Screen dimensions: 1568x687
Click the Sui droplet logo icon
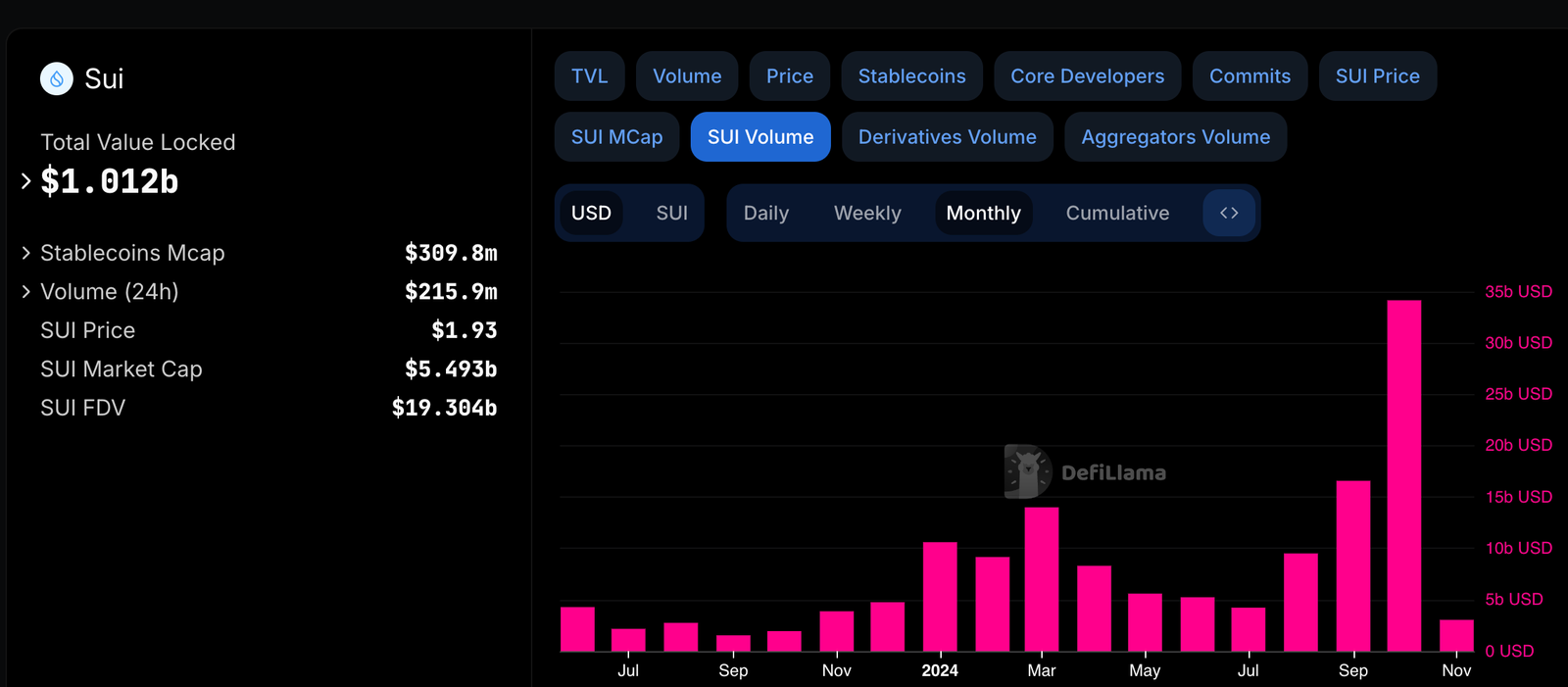tap(57, 78)
